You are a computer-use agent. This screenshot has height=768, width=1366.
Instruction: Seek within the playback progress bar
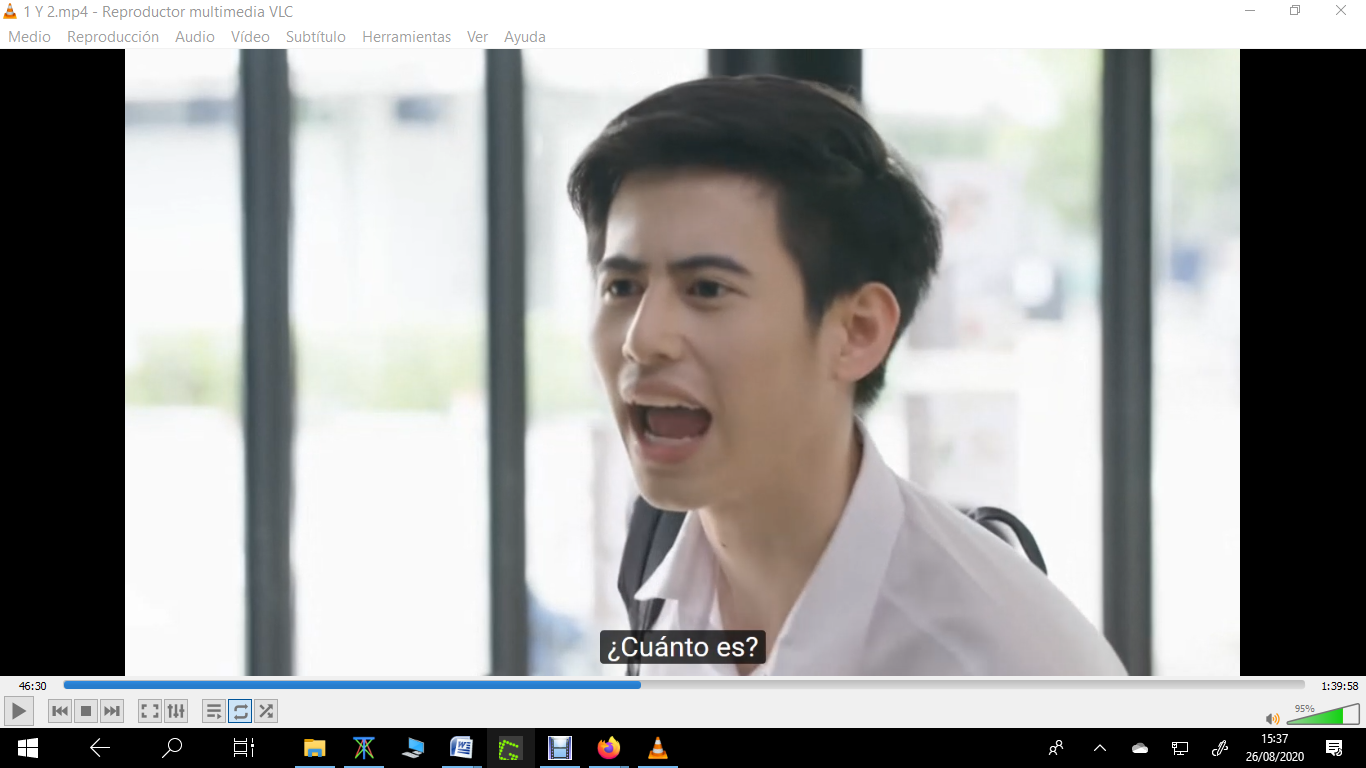[x=684, y=685]
